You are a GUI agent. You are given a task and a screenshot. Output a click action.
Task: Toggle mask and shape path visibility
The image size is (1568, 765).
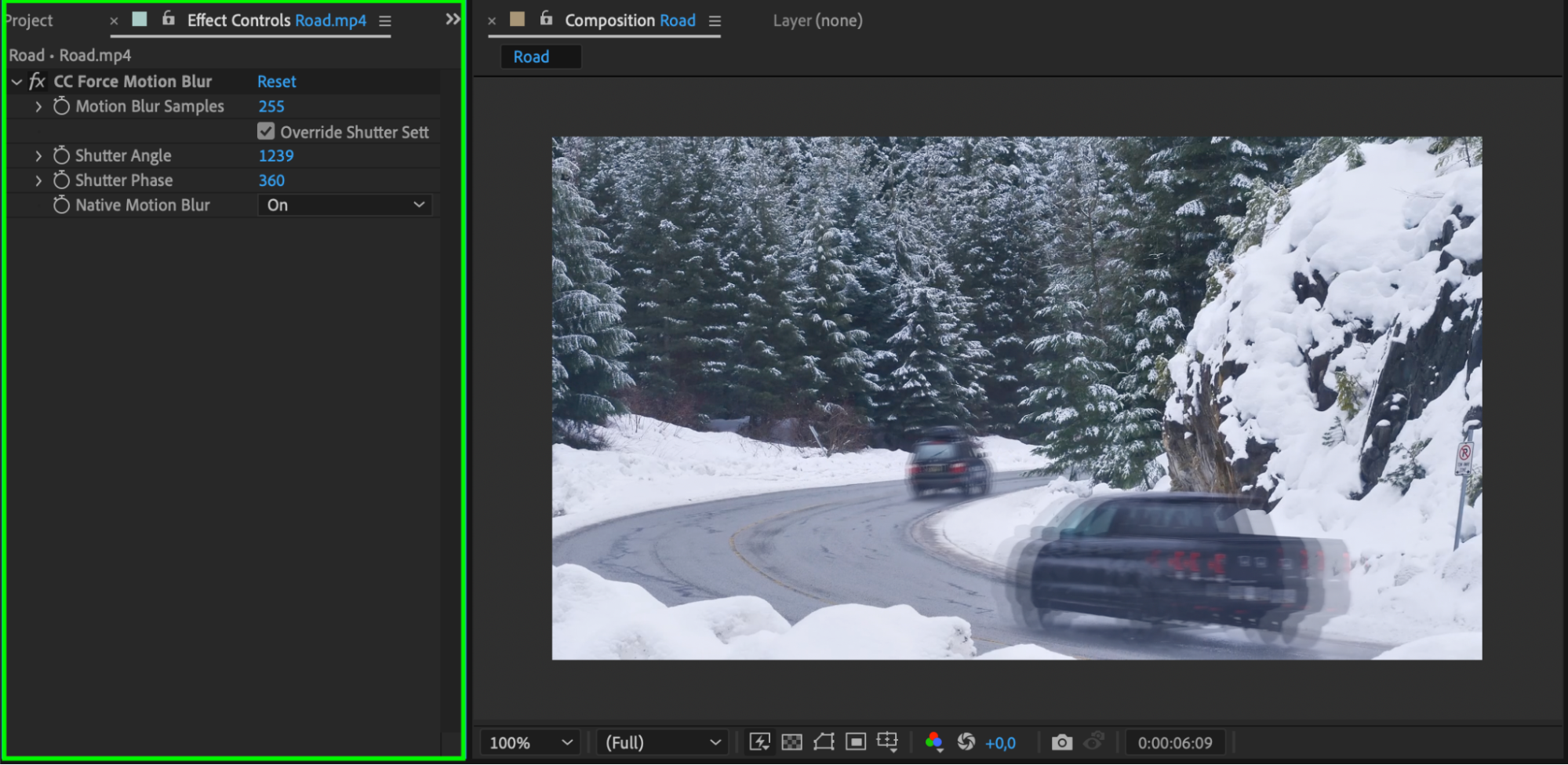click(824, 742)
